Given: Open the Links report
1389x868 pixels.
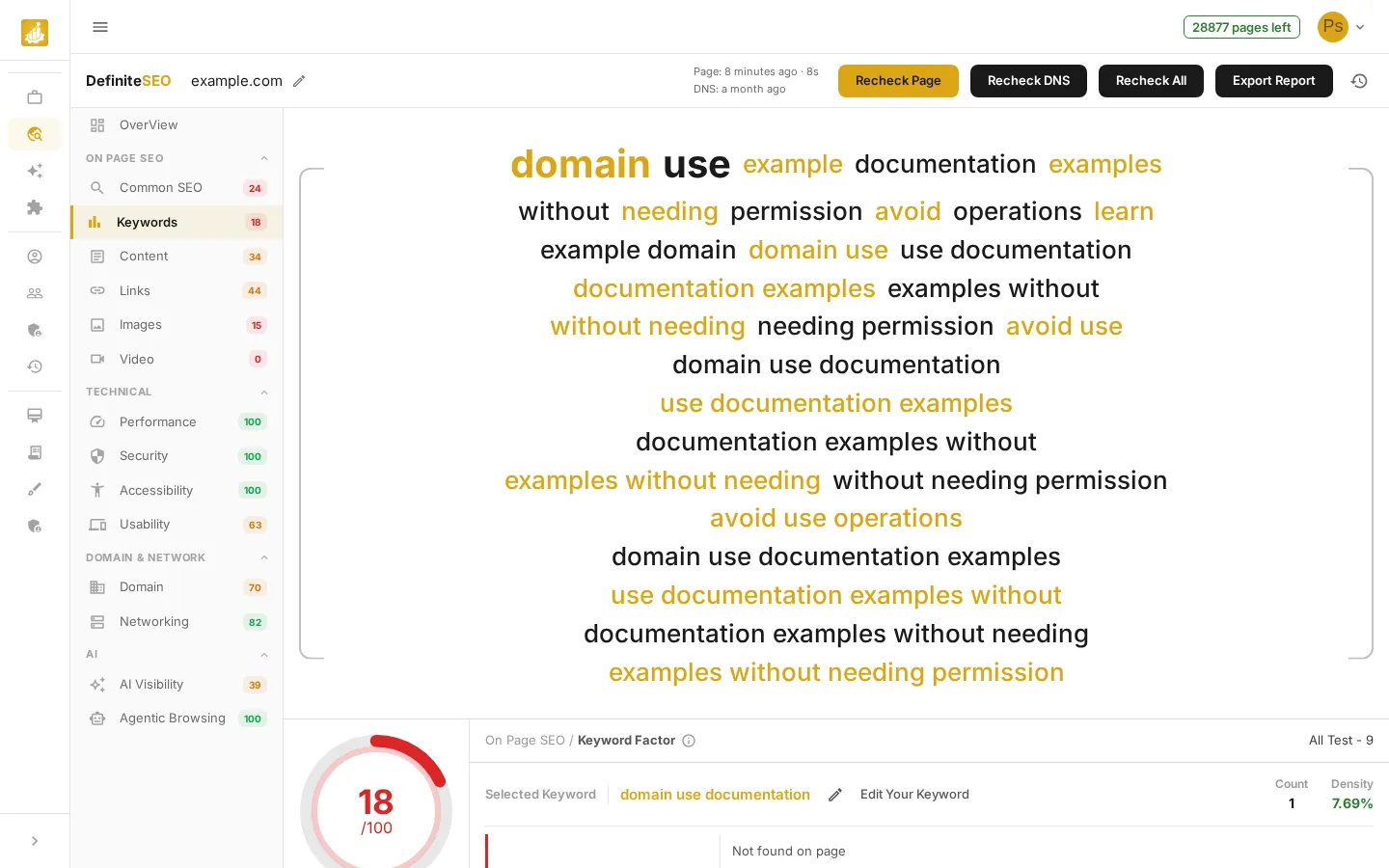Looking at the screenshot, I should click(x=177, y=290).
